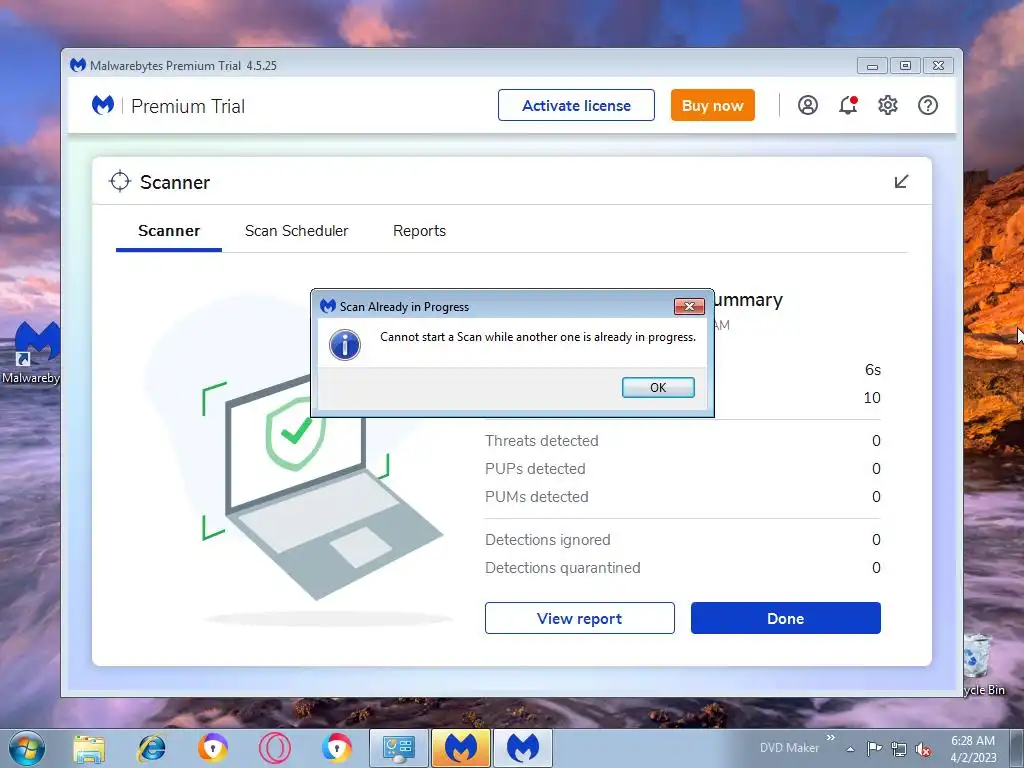Open the network tray icon

[899, 748]
